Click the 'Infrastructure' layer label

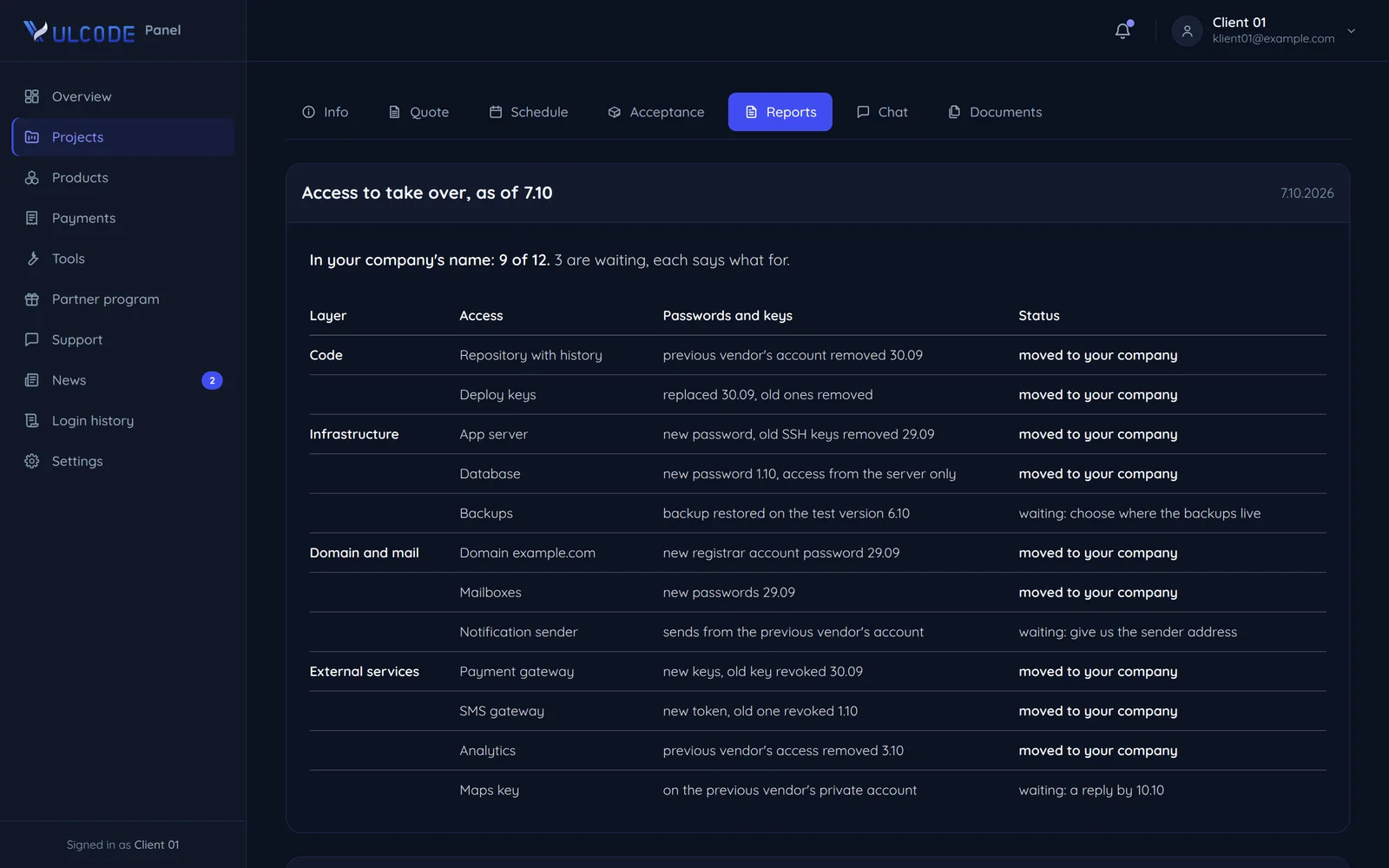point(353,434)
